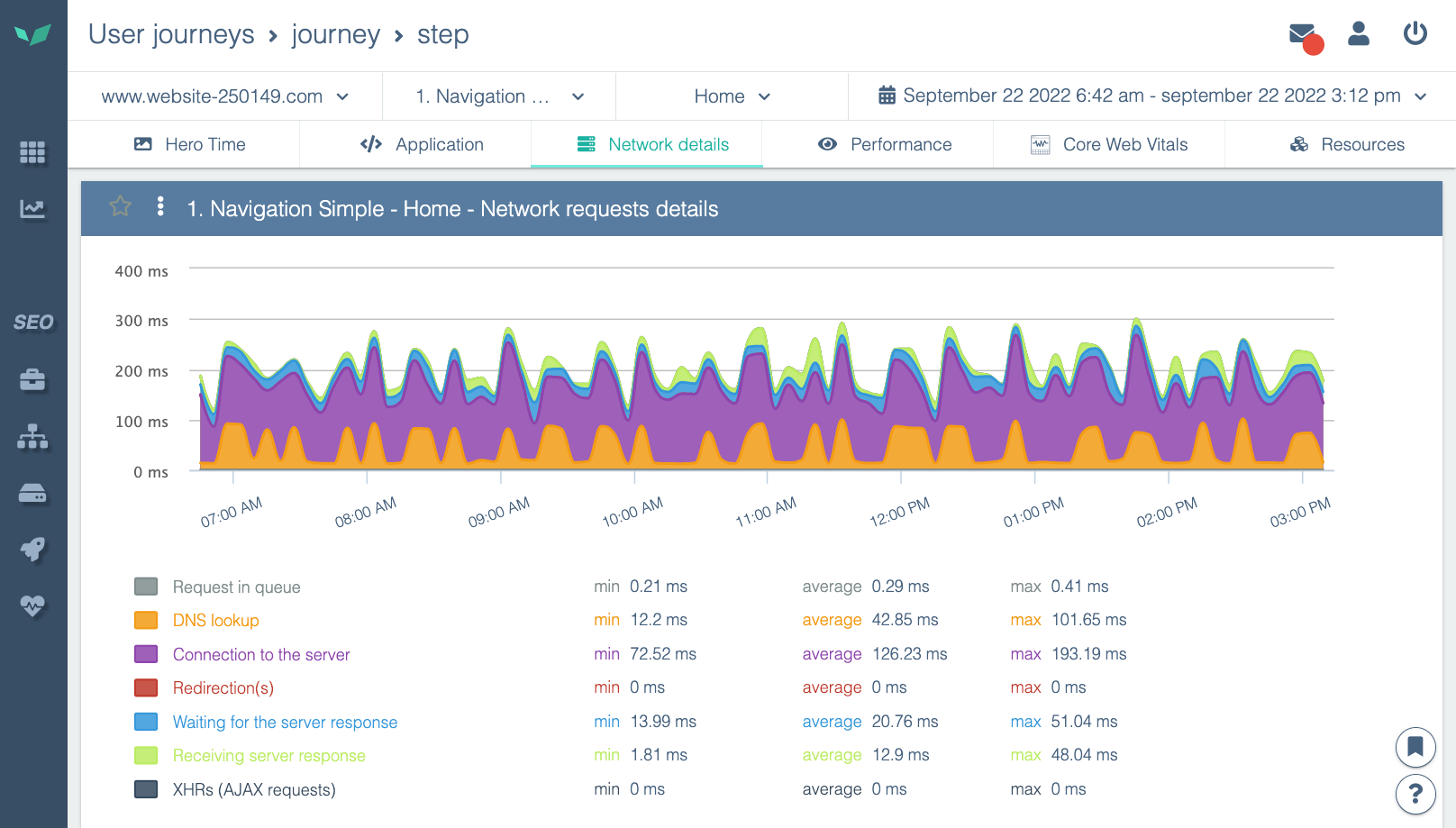Screen dimensions: 1456x828
Task: Toggle DNS lookup series in legend
Action: (215, 621)
